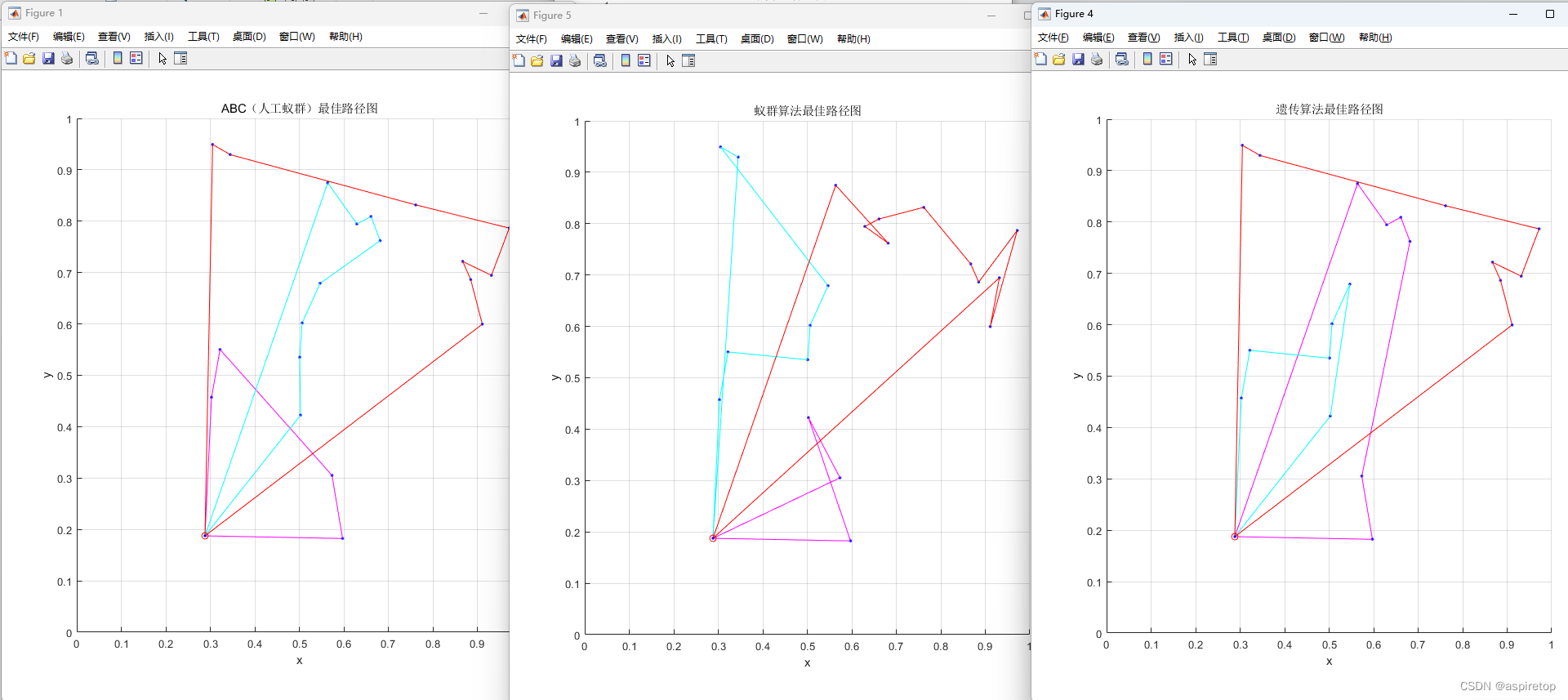Select edit plot arrow in Figure 4
Screen dimensions: 1568x700
1192,59
